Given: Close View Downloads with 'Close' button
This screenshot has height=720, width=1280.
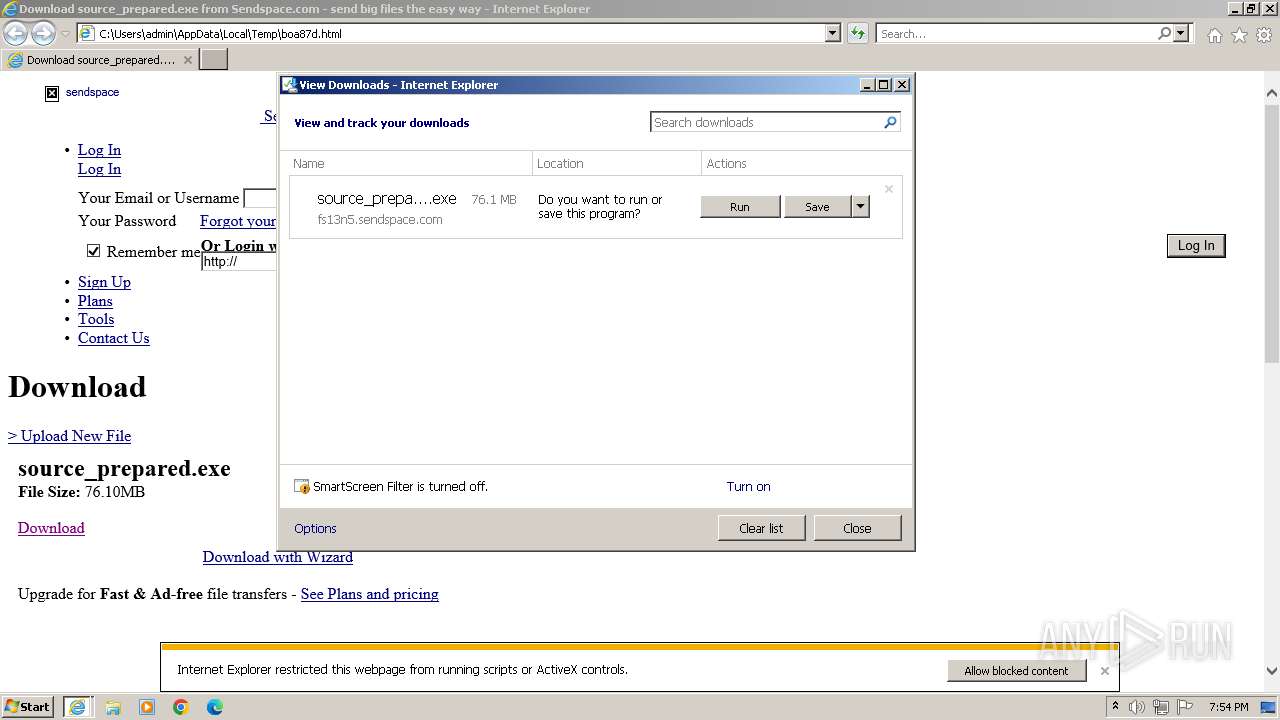Looking at the screenshot, I should click(x=857, y=528).
